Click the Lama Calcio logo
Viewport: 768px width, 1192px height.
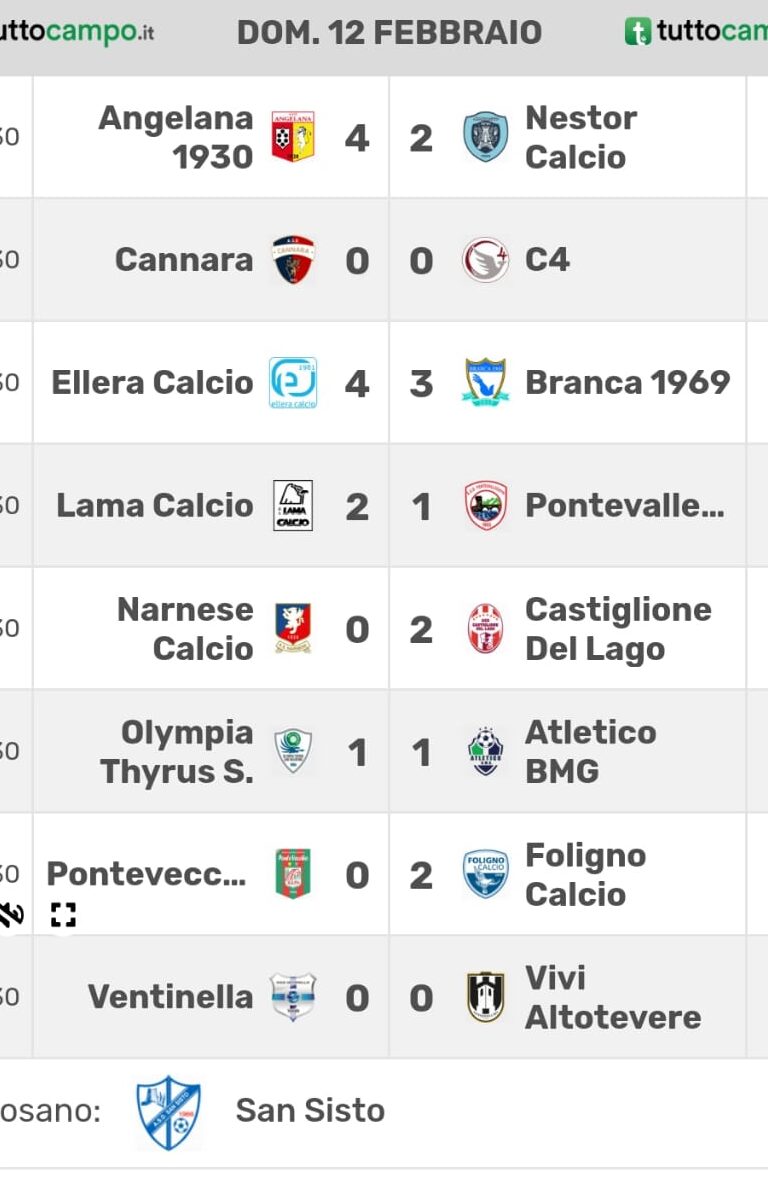pos(293,506)
